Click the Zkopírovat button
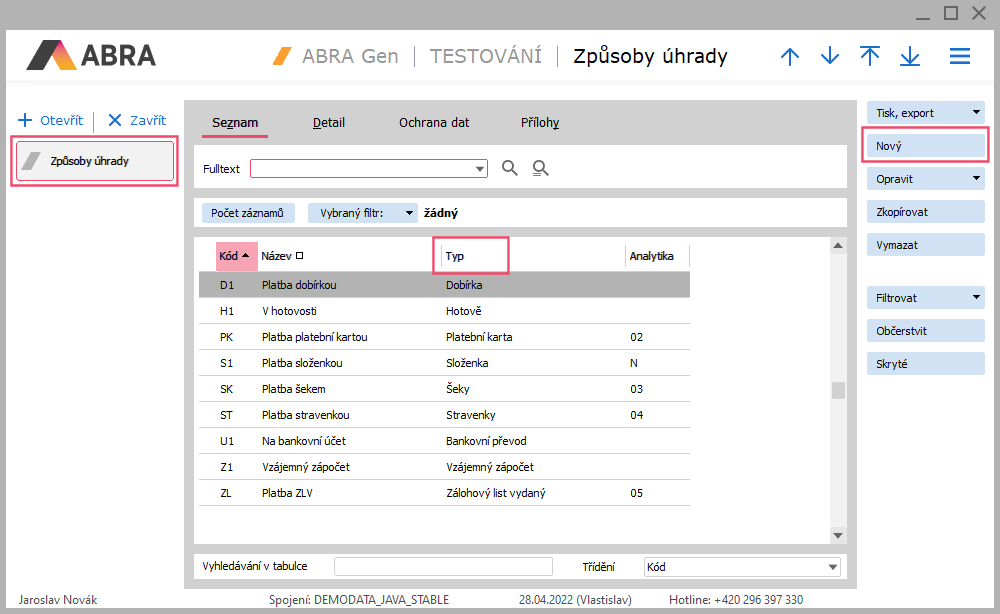 (x=926, y=212)
